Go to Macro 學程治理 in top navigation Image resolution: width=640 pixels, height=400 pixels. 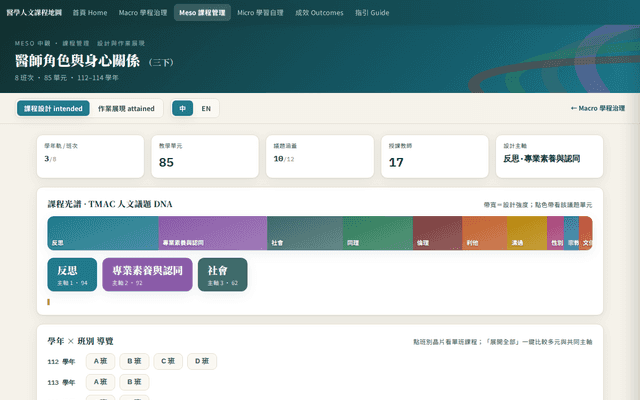[143, 13]
